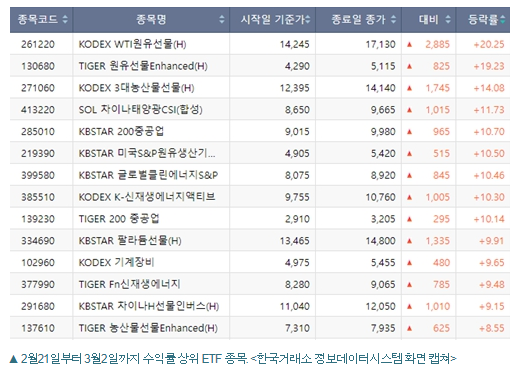Click stock code 139230
The image size is (519, 369).
[x=38, y=219]
